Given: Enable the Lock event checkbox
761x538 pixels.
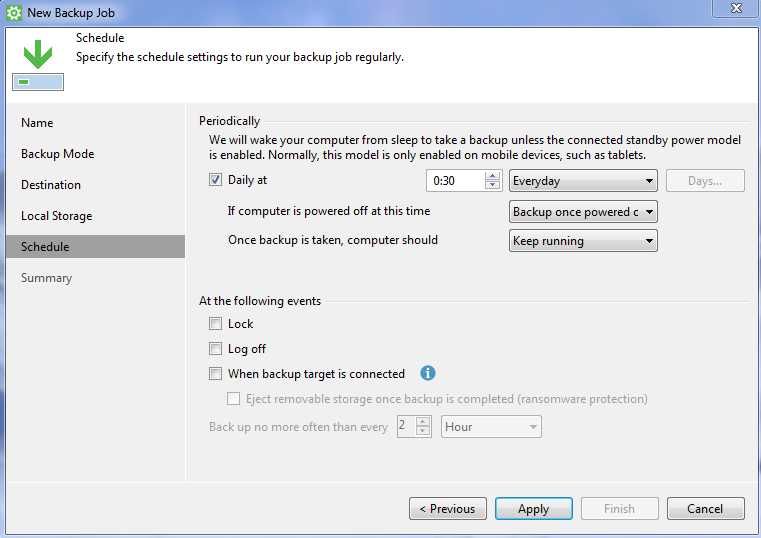Looking at the screenshot, I should coord(215,324).
